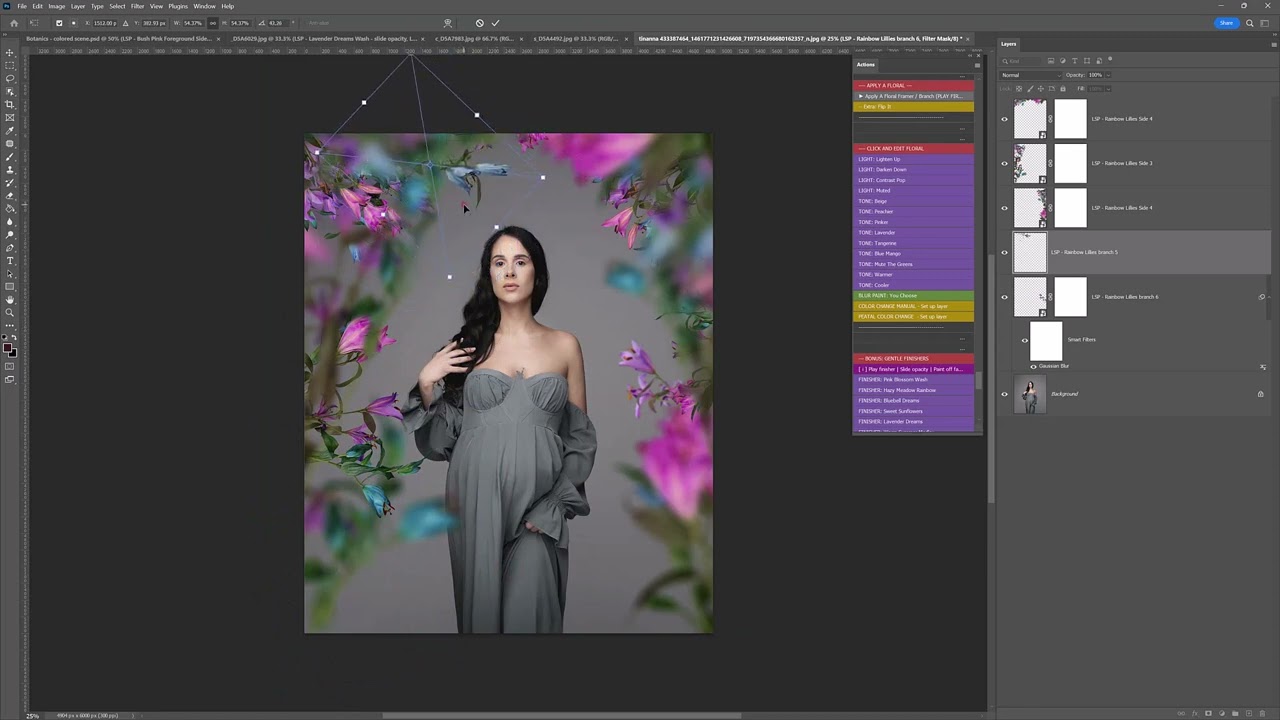Select the Lasso tool

click(x=10, y=78)
